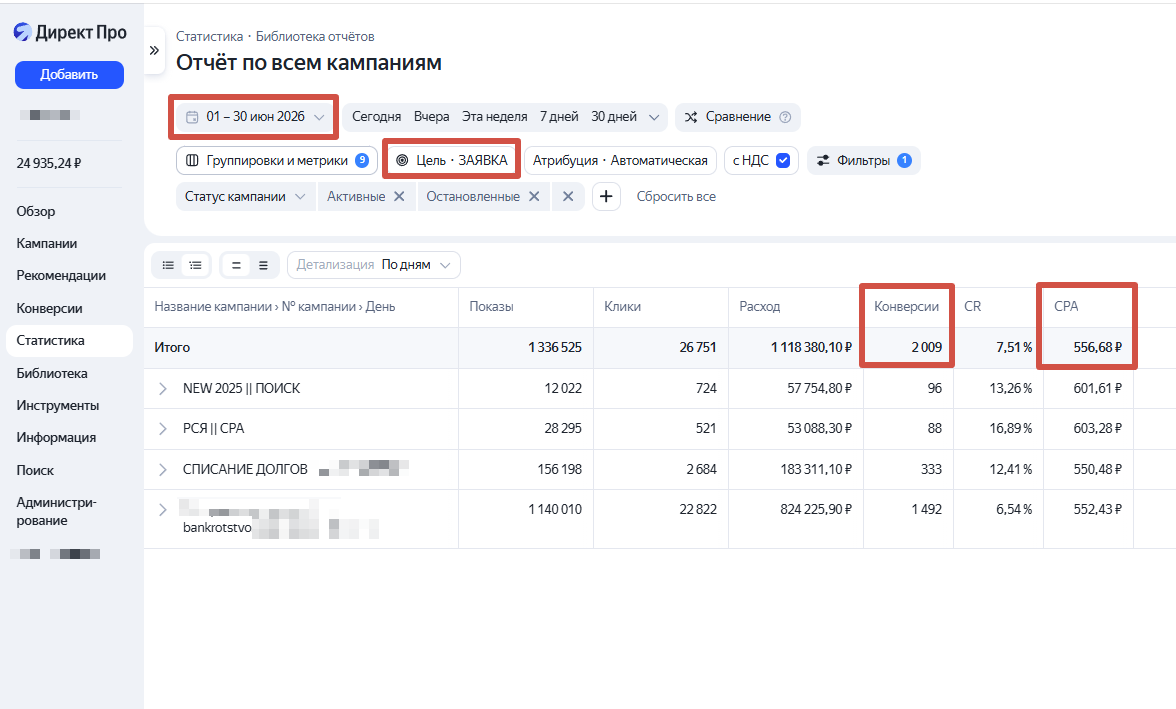
Task: Click calendar icon in date range picker
Action: point(192,117)
